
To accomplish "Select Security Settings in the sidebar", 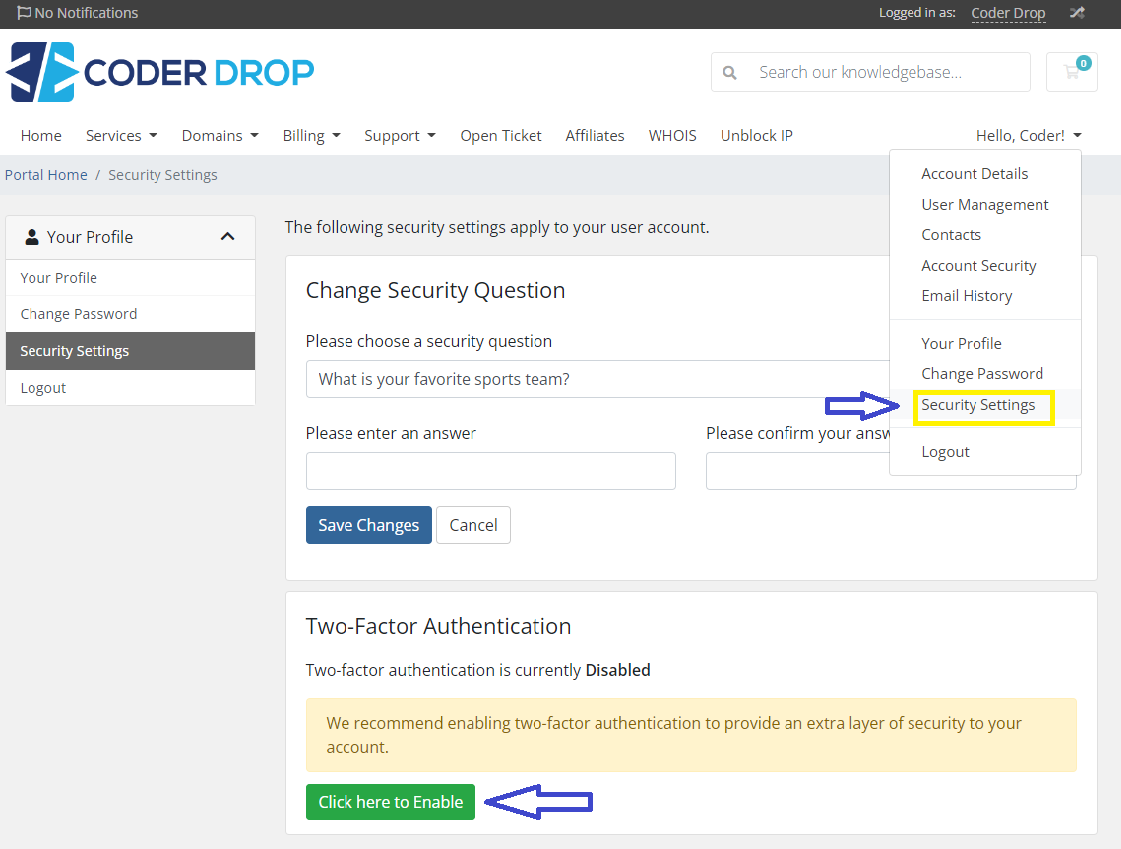I will [130, 351].
